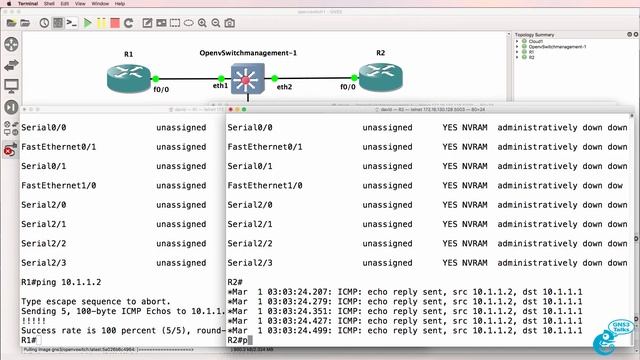Click the zoom in magnifier
Screen dimensions: 640x360
(x=202, y=23)
